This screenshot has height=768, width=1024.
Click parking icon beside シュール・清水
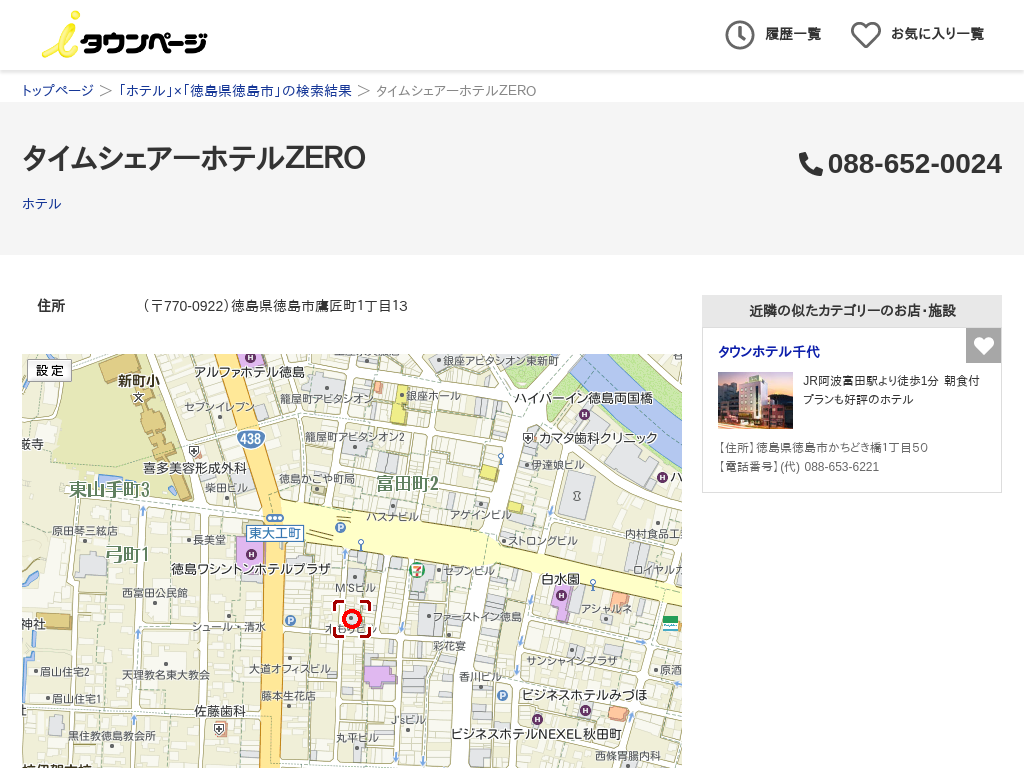[x=291, y=620]
